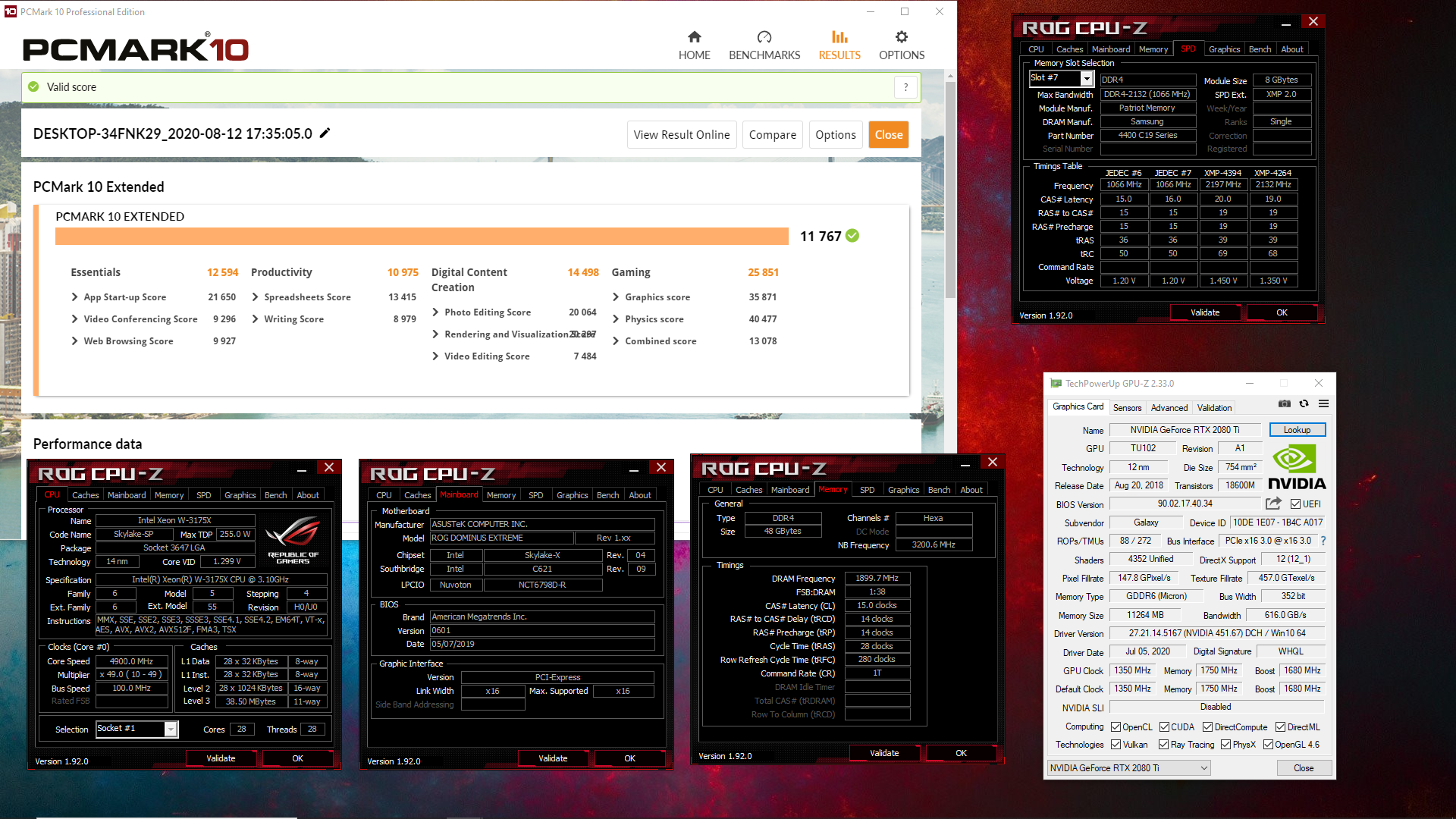The width and height of the screenshot is (1456, 819).
Task: Click the GPU Name field in GPU-Z
Action: point(1185,430)
